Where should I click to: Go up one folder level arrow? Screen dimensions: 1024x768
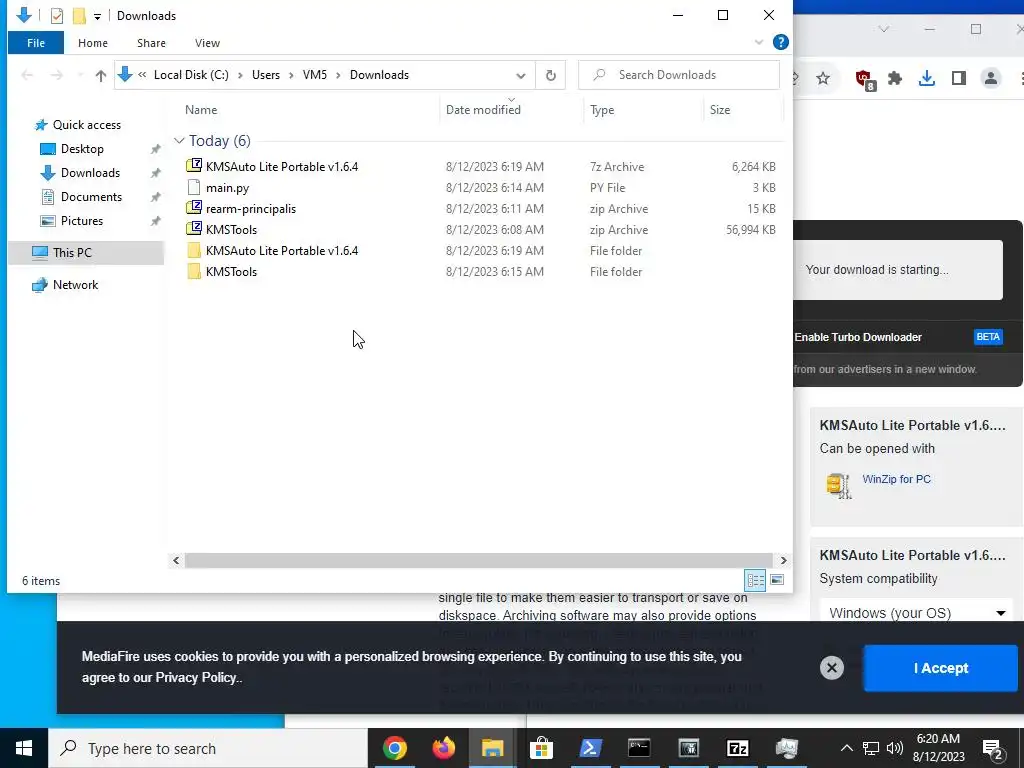tap(101, 76)
